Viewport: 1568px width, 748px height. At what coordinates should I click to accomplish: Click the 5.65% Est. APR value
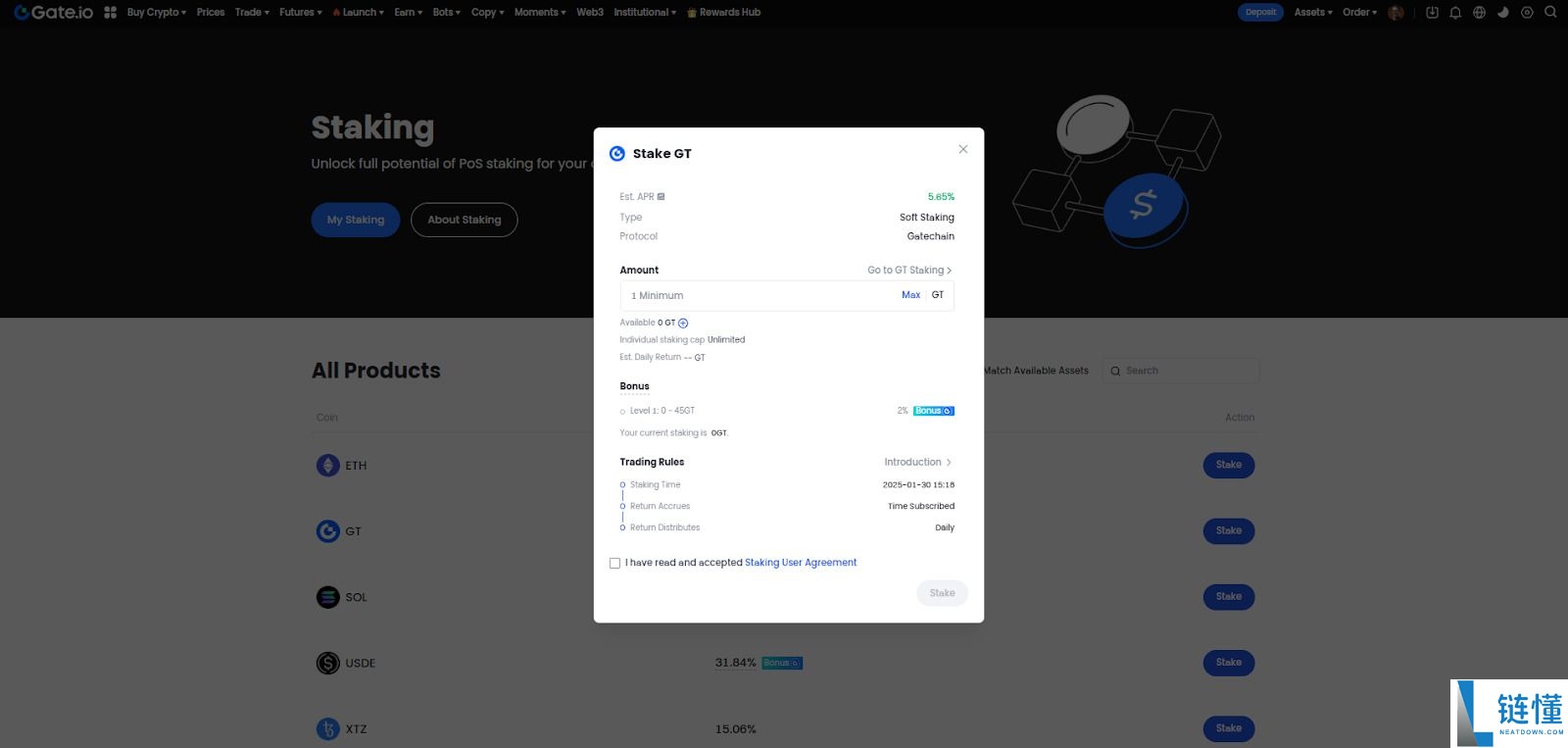(941, 197)
